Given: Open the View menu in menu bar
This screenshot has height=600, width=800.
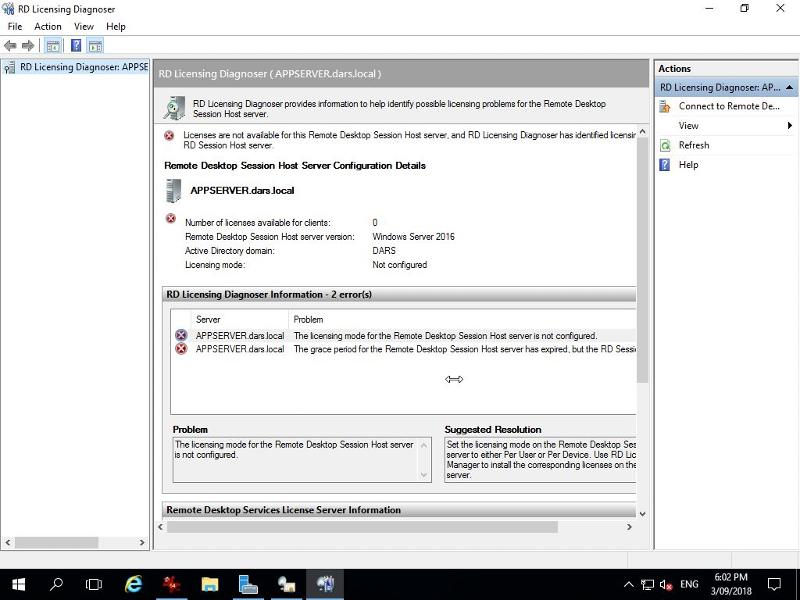Looking at the screenshot, I should [84, 27].
